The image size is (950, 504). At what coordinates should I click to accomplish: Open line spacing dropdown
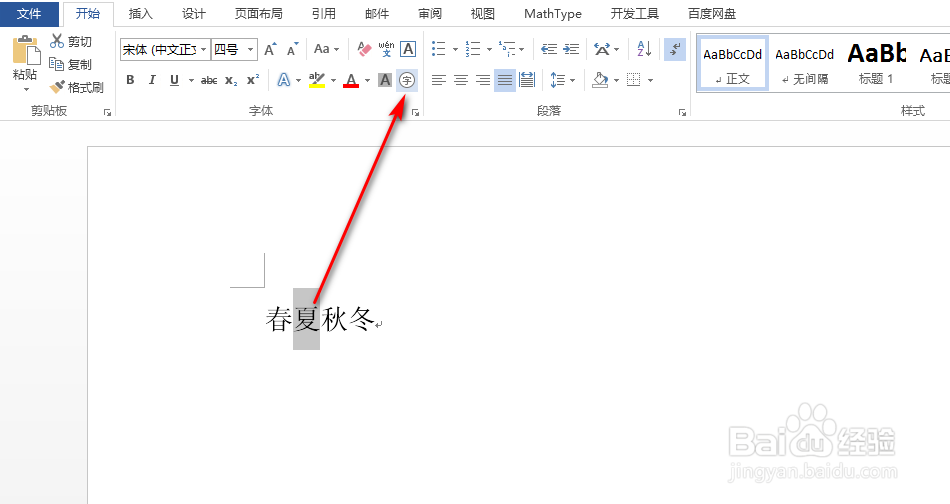tap(563, 80)
